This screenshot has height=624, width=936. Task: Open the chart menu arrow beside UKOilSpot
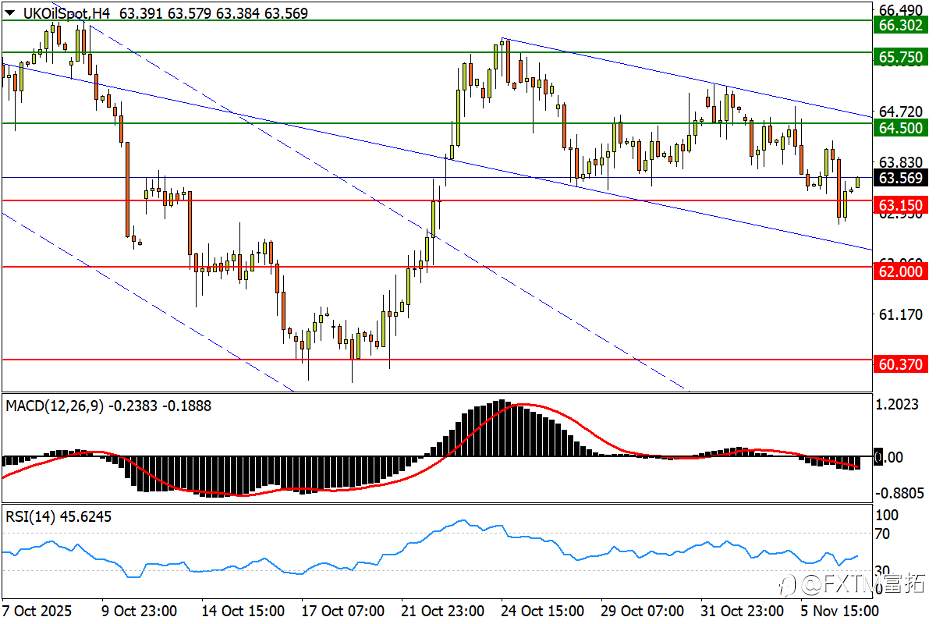pos(10,13)
